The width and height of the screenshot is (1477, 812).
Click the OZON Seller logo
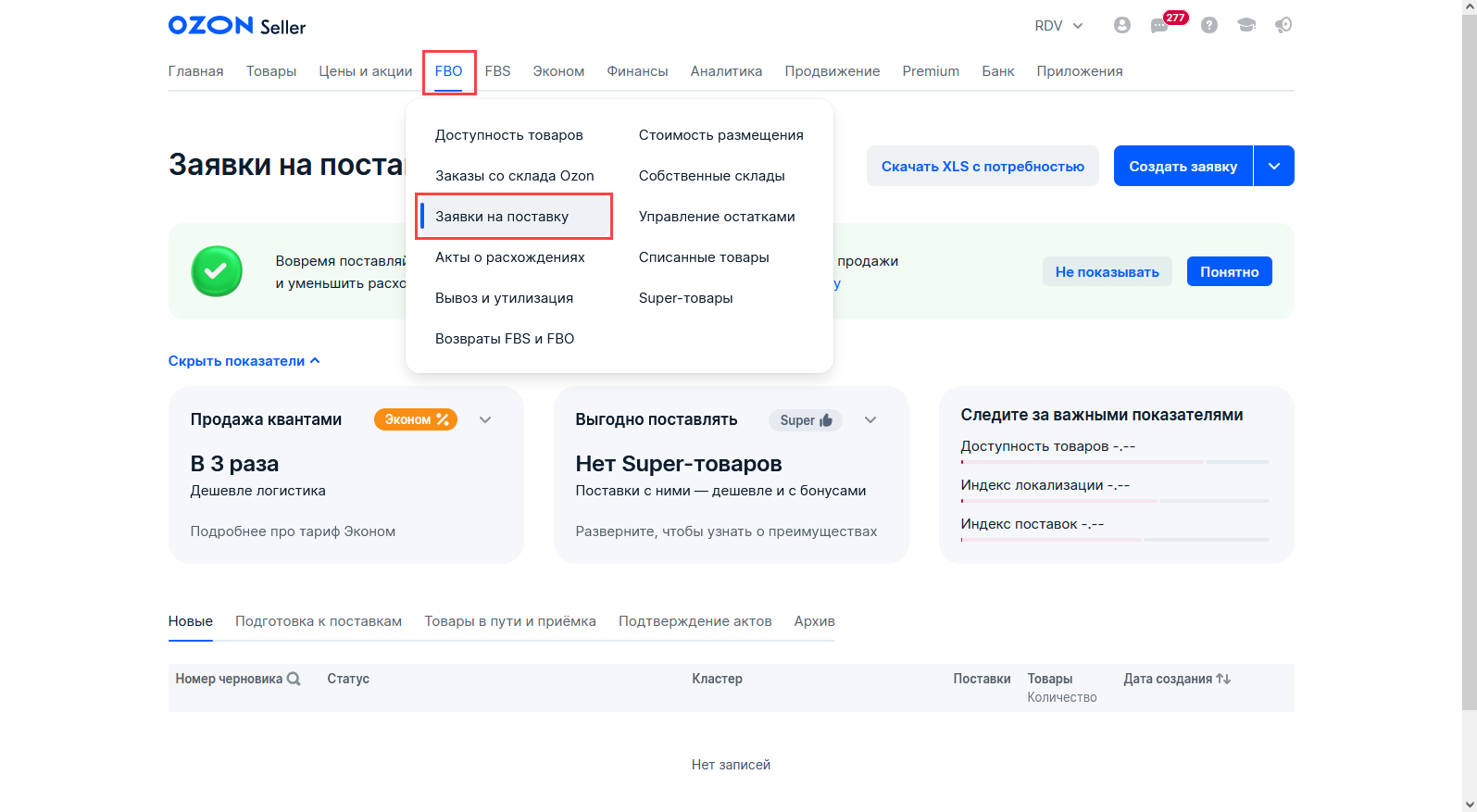pyautogui.click(x=237, y=26)
